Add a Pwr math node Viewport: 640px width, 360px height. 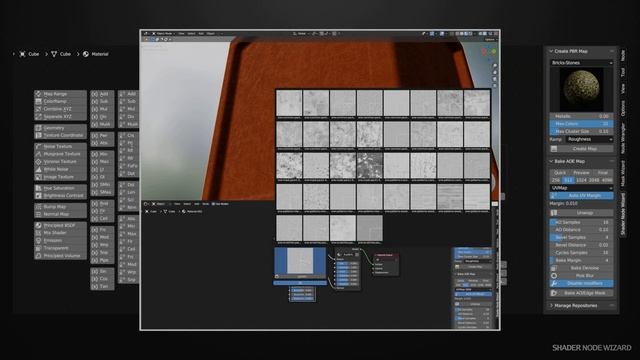[x=102, y=135]
